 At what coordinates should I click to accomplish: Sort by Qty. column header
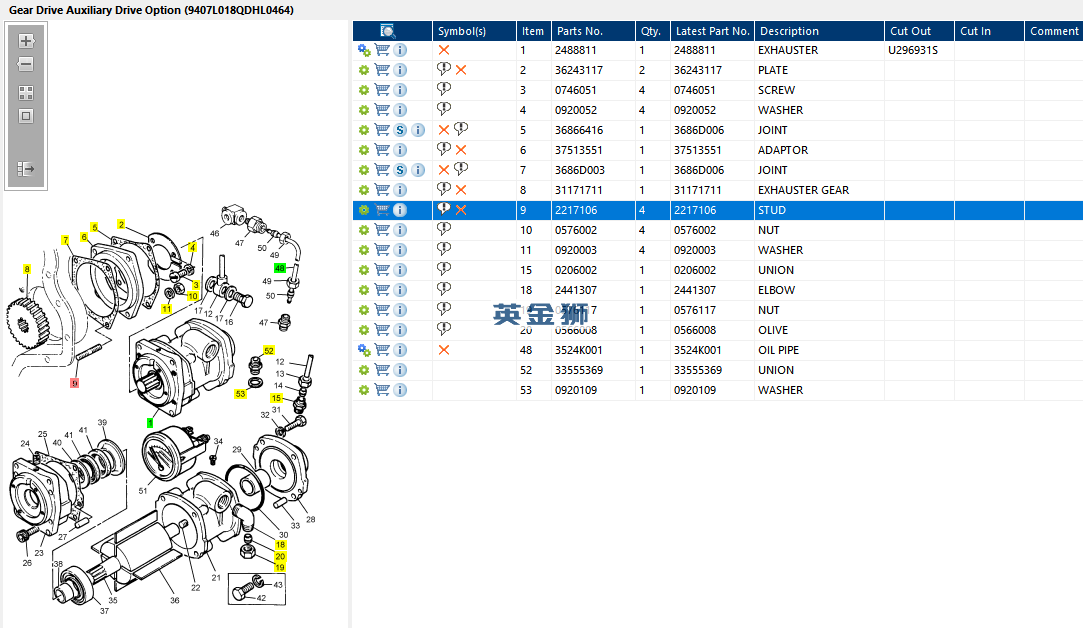653,31
